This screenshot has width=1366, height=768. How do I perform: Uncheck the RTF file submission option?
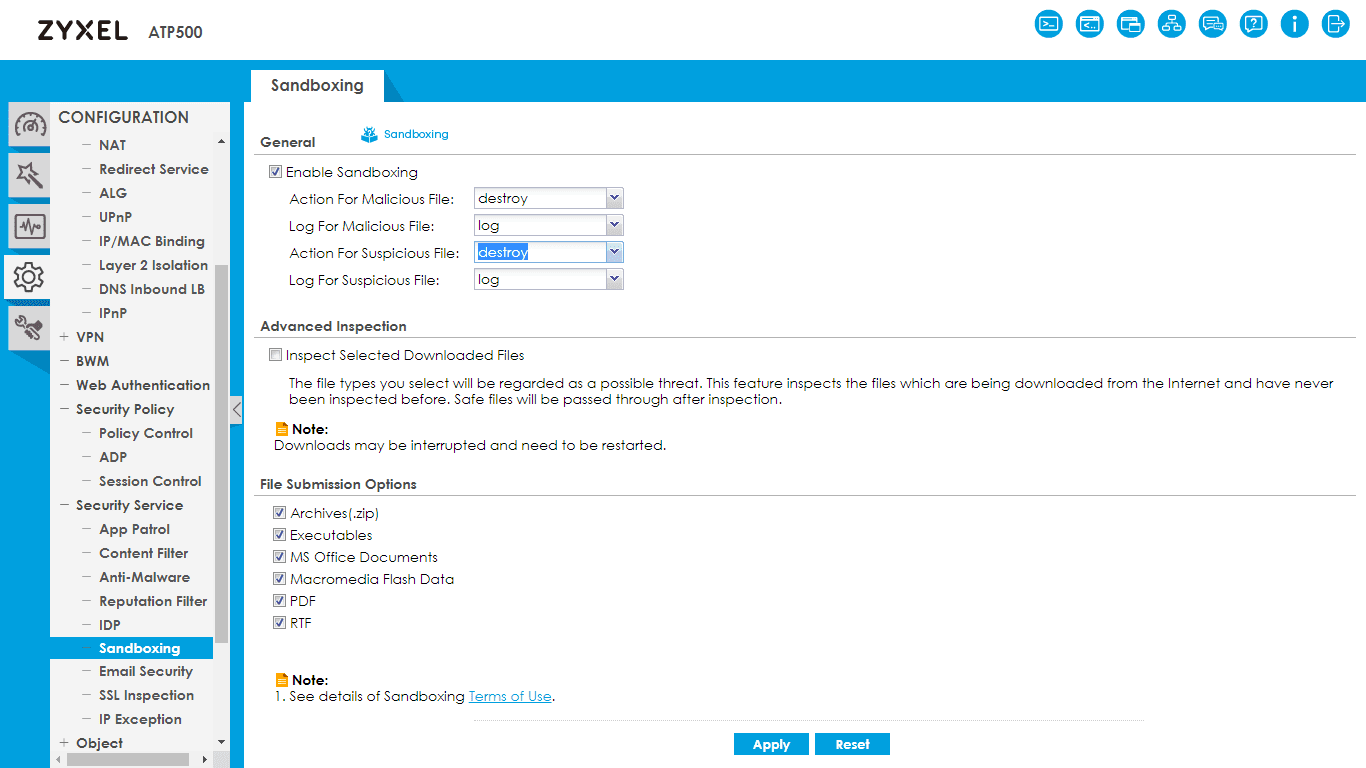coord(280,623)
